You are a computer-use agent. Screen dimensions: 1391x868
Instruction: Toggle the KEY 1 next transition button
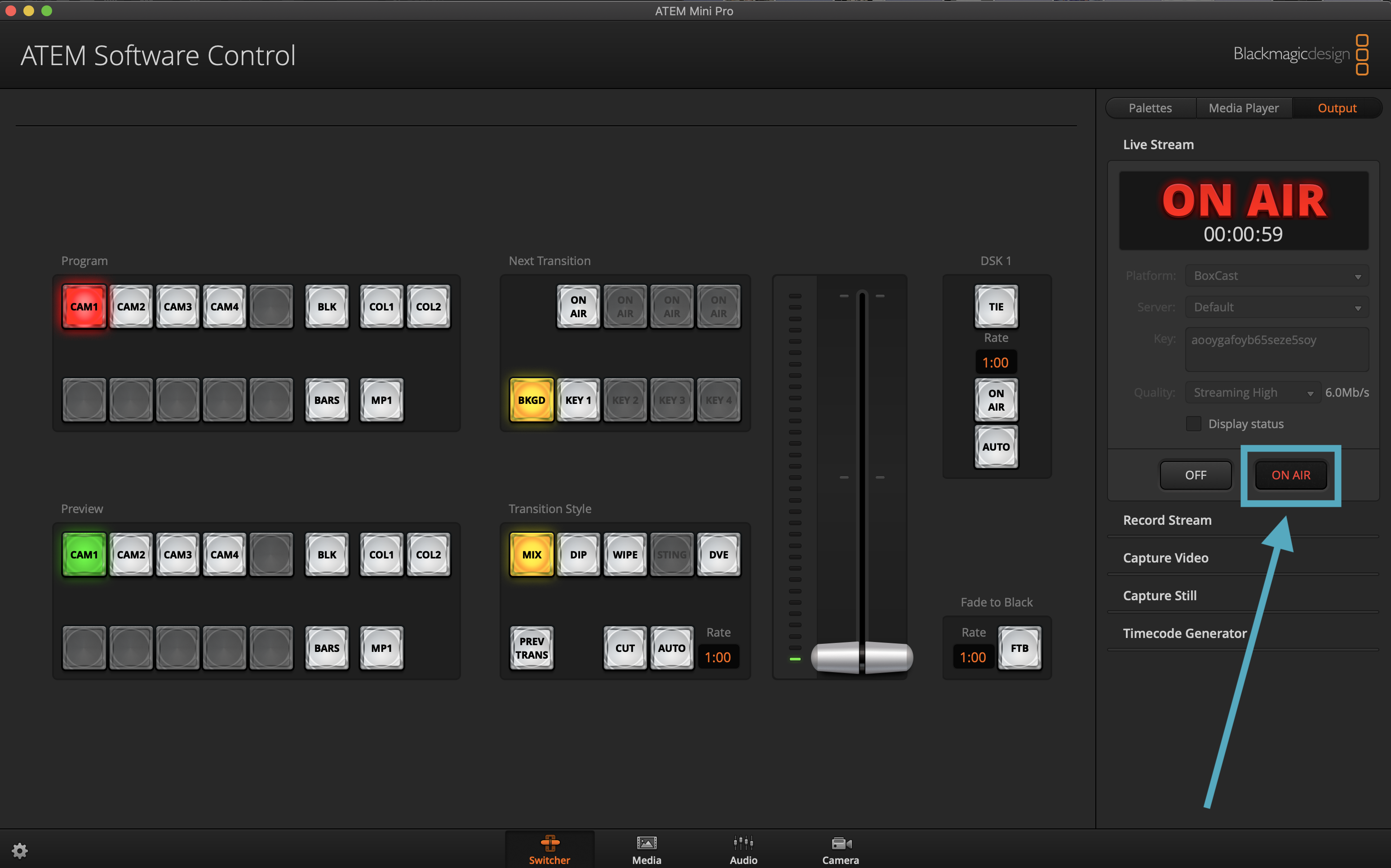tap(578, 400)
